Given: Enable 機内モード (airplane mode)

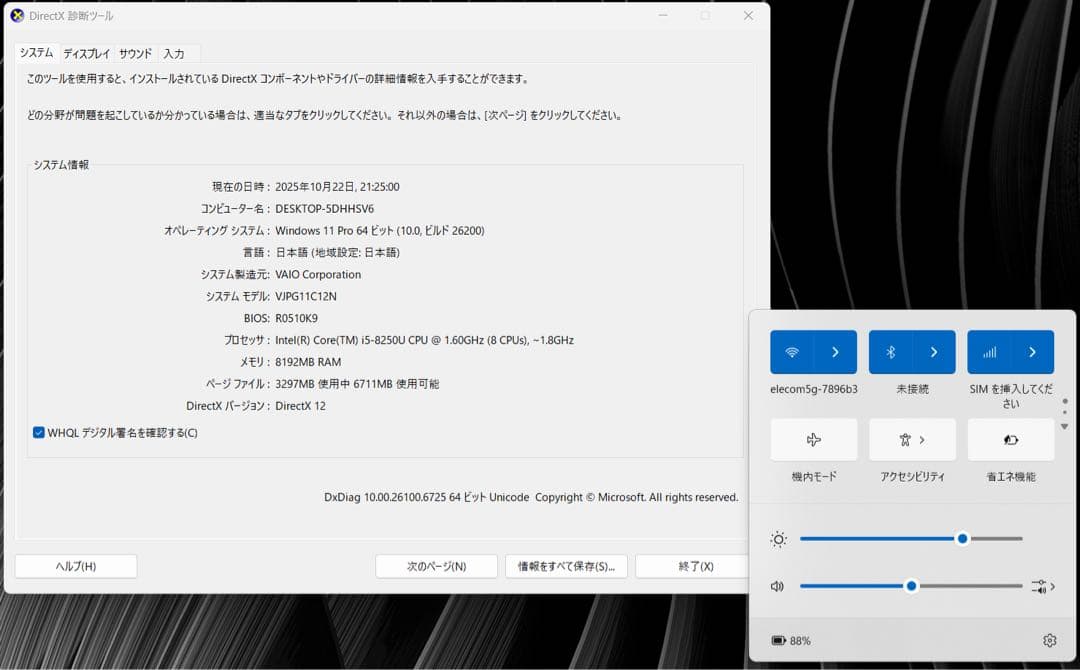Looking at the screenshot, I should (813, 439).
